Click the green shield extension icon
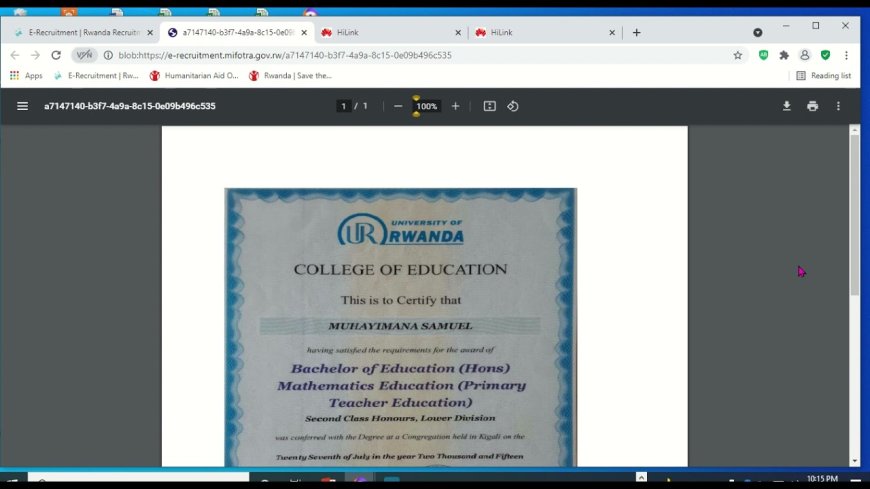 click(x=826, y=55)
